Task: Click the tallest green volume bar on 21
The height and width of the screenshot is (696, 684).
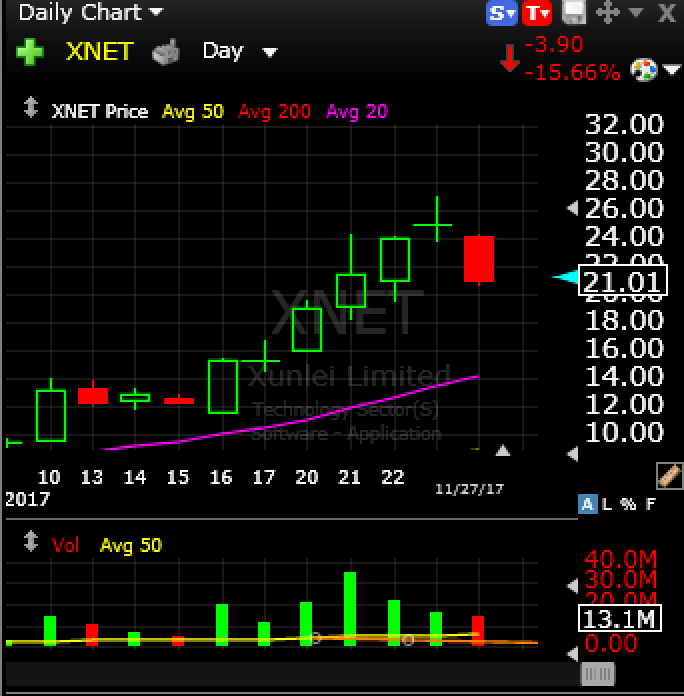Action: (x=350, y=609)
